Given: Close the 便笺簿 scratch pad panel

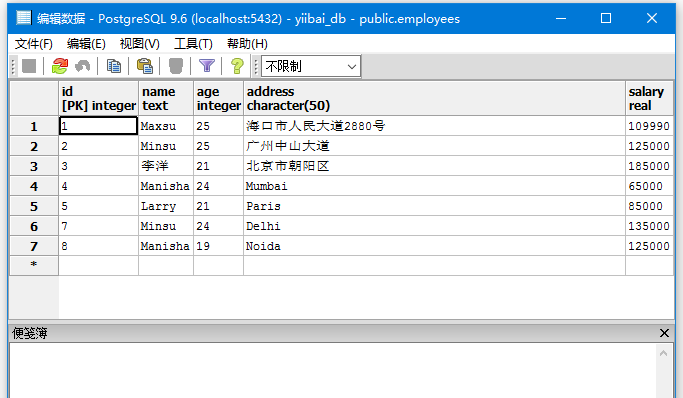Looking at the screenshot, I should click(x=664, y=333).
